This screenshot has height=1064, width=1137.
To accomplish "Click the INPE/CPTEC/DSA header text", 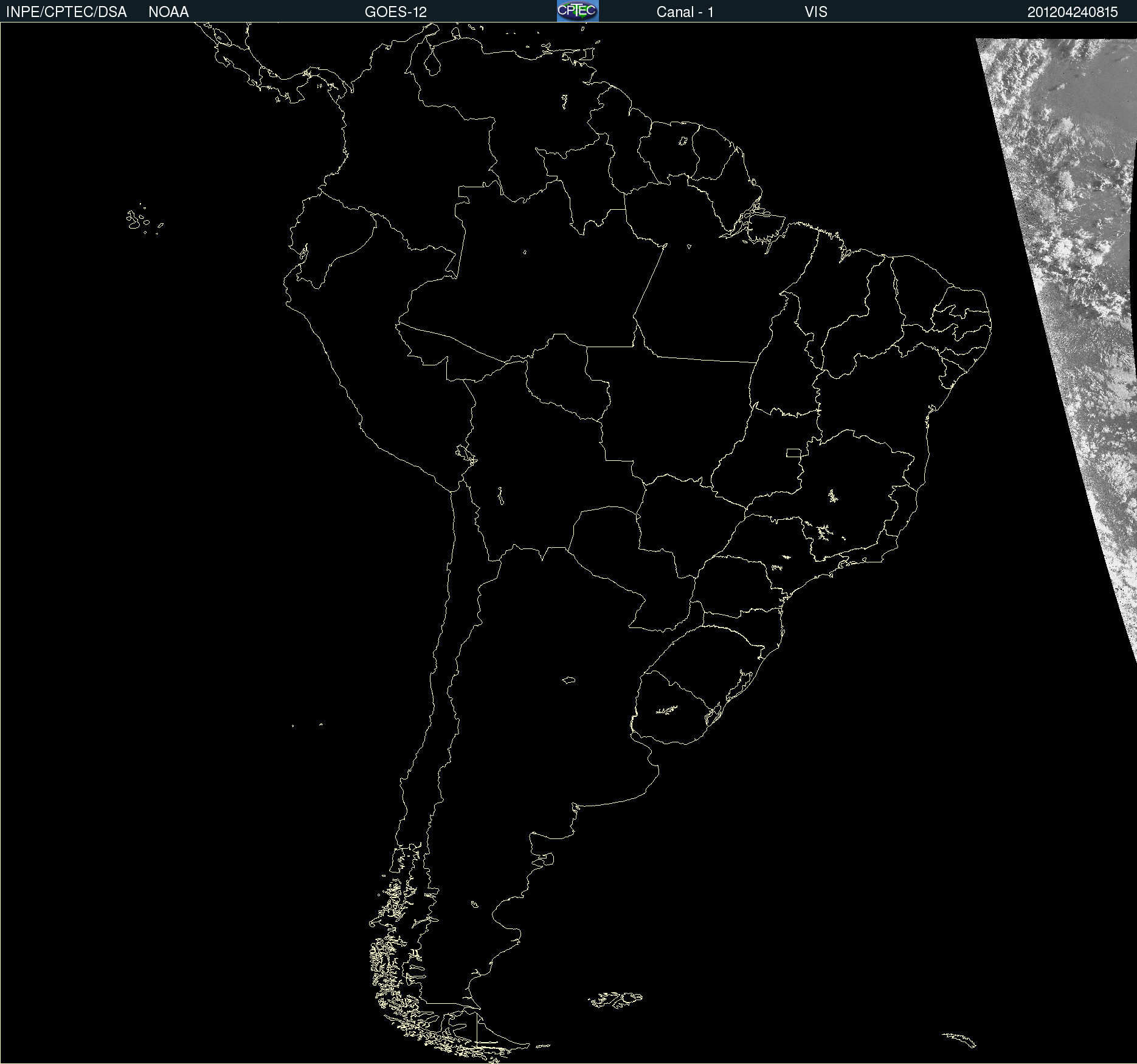I will [66, 12].
